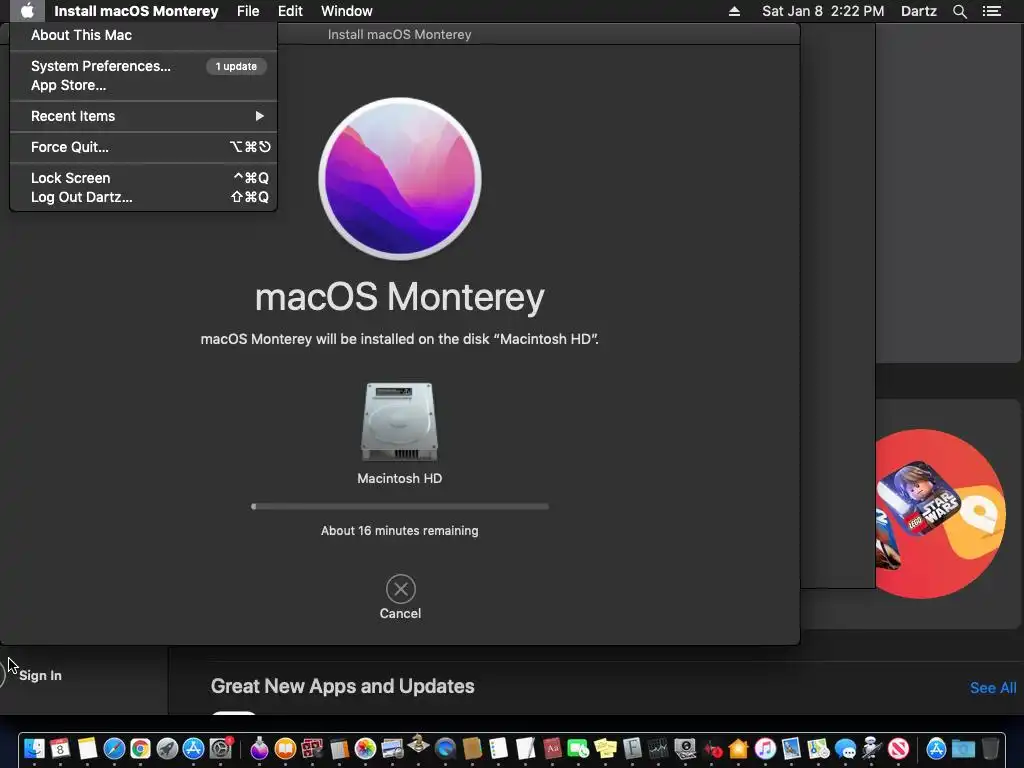The width and height of the screenshot is (1024, 768).
Task: Click Great New Apps and Updates heading
Action: coord(342,686)
